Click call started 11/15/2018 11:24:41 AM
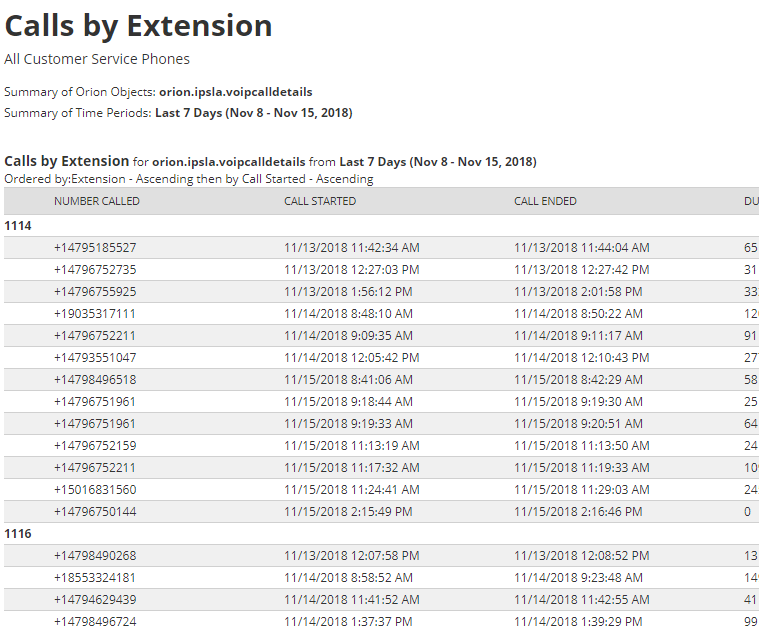The width and height of the screenshot is (759, 627). pos(351,489)
